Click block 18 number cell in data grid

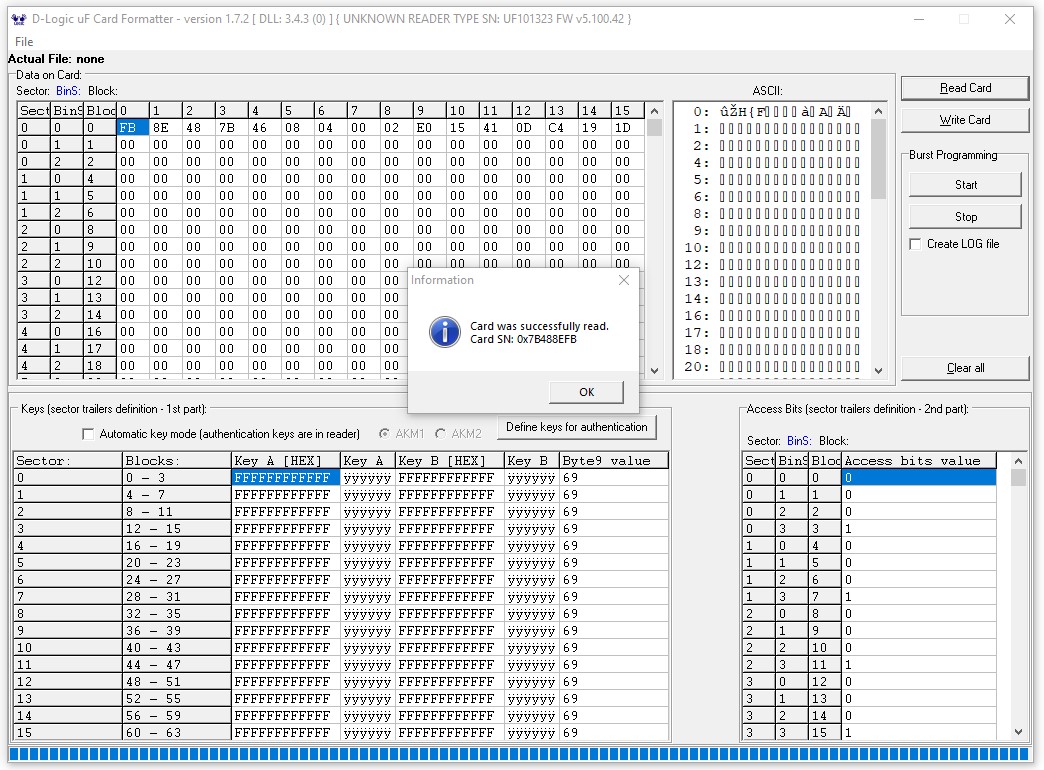click(x=100, y=366)
